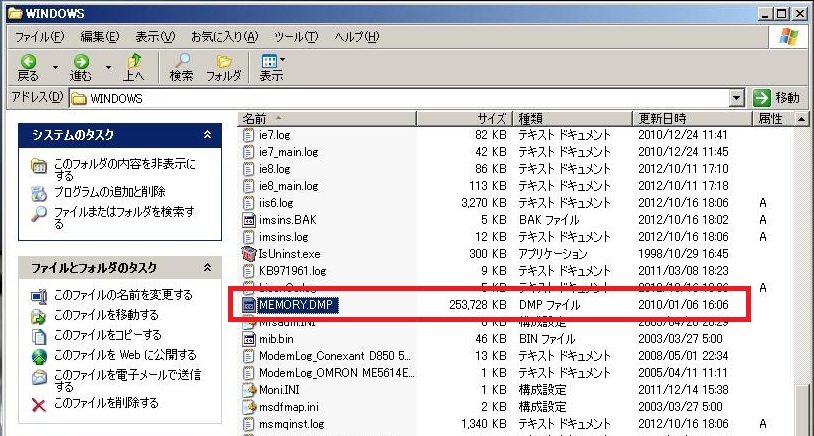Select the msmqinst.log file icon
Image resolution: width=814 pixels, height=436 pixels.
coord(250,424)
